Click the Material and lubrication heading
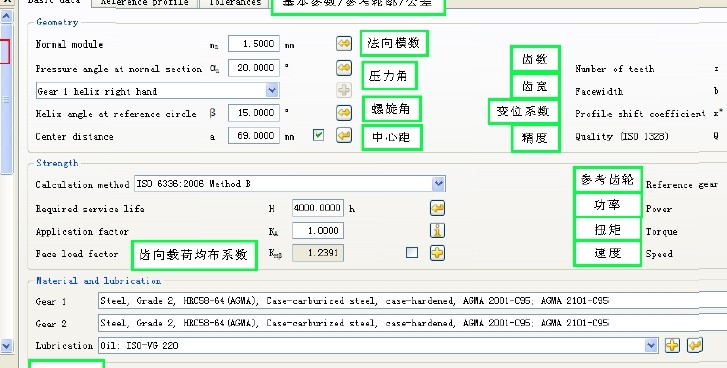Screen dimensions: 727x368 pos(98,280)
